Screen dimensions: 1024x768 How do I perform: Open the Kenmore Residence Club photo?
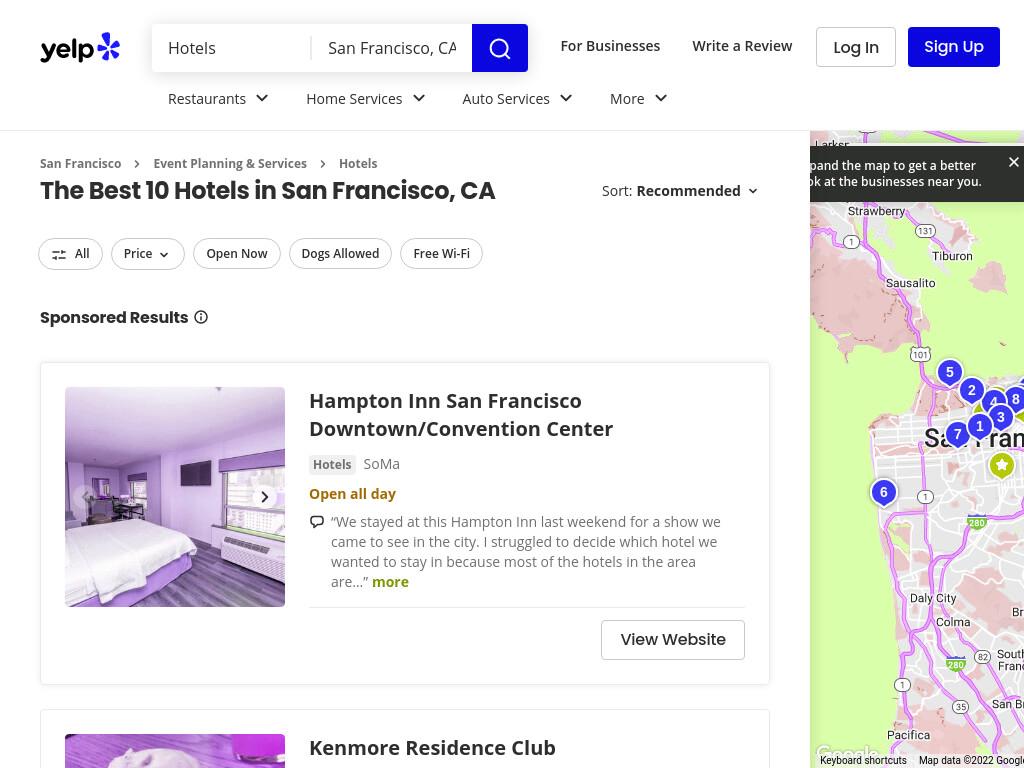pyautogui.click(x=175, y=751)
